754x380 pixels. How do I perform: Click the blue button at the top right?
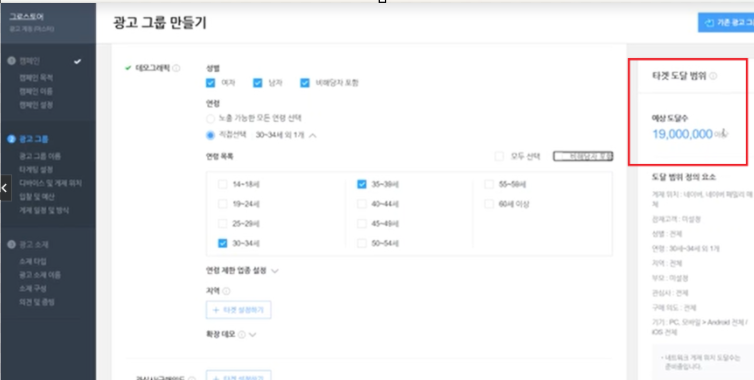tap(726, 23)
